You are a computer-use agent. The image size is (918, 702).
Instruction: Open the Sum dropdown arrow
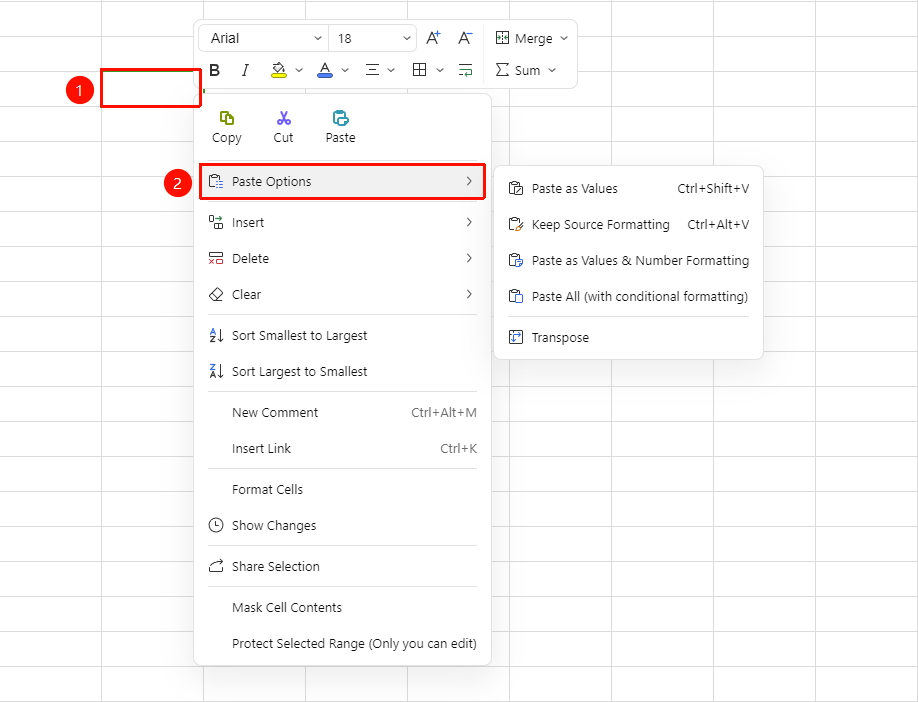pyautogui.click(x=552, y=70)
